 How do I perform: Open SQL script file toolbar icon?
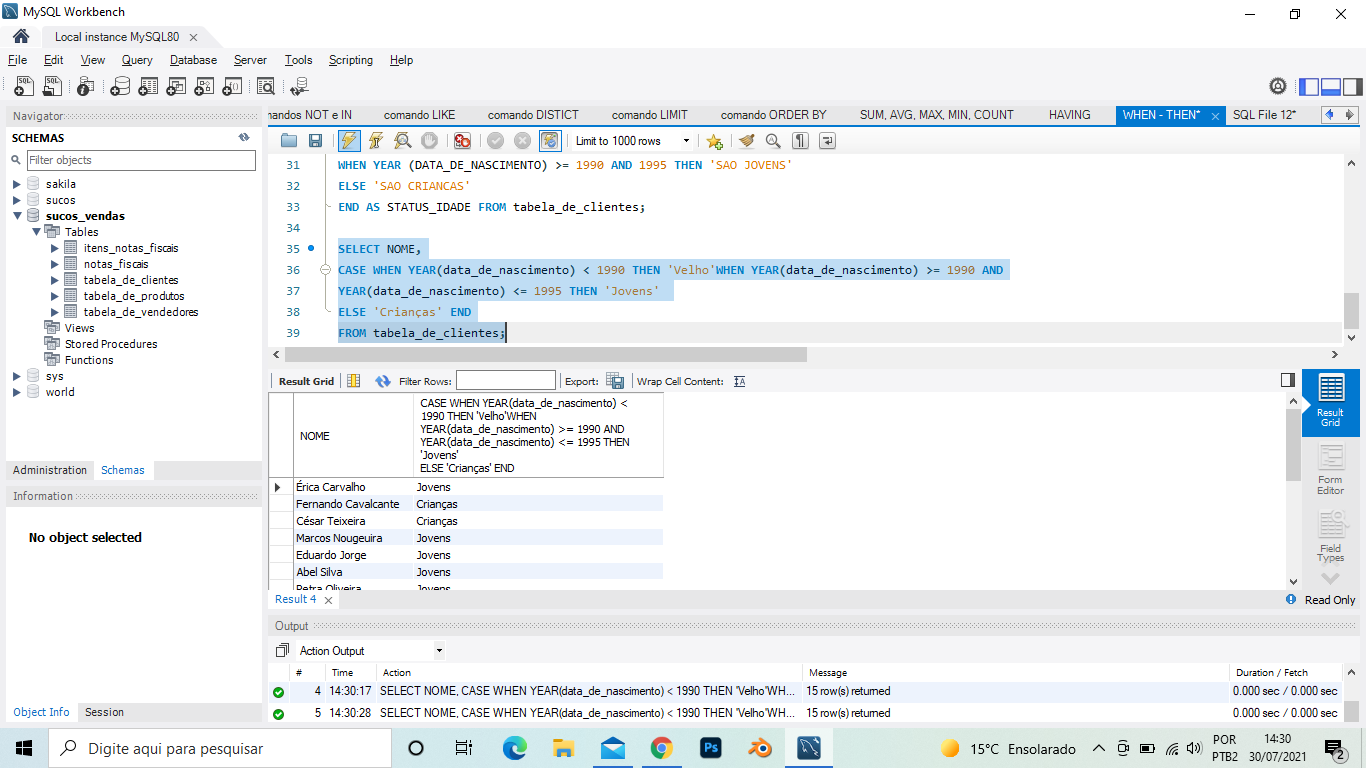point(53,86)
